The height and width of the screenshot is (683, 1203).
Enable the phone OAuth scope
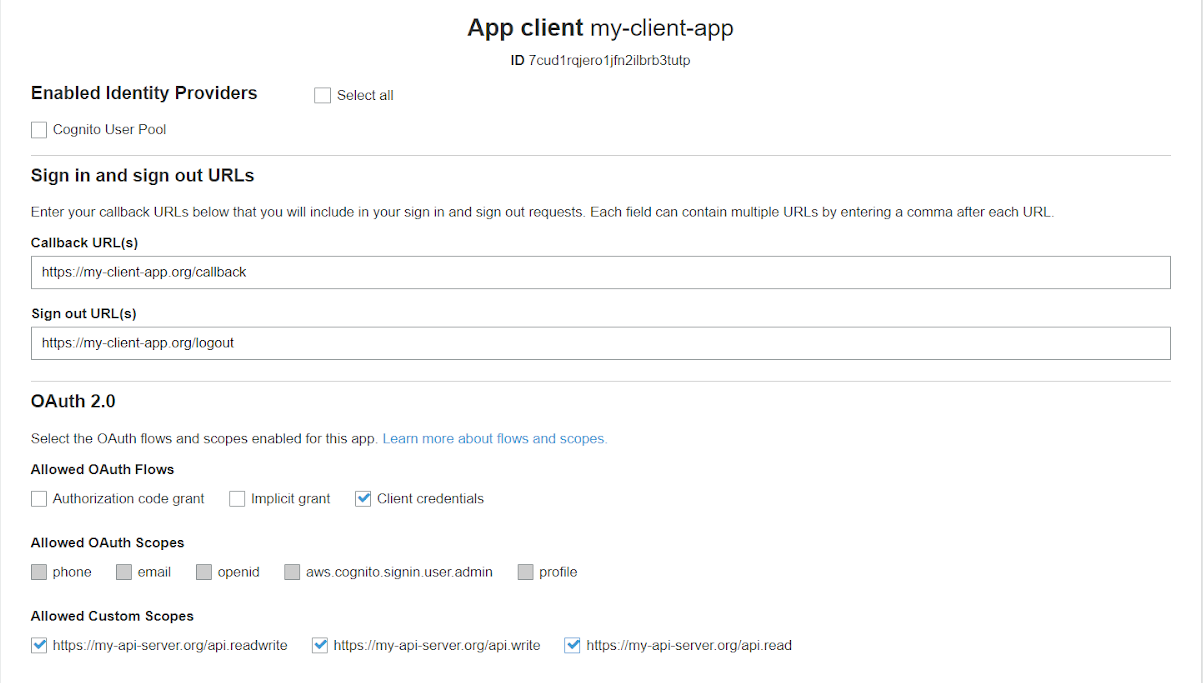tap(38, 571)
